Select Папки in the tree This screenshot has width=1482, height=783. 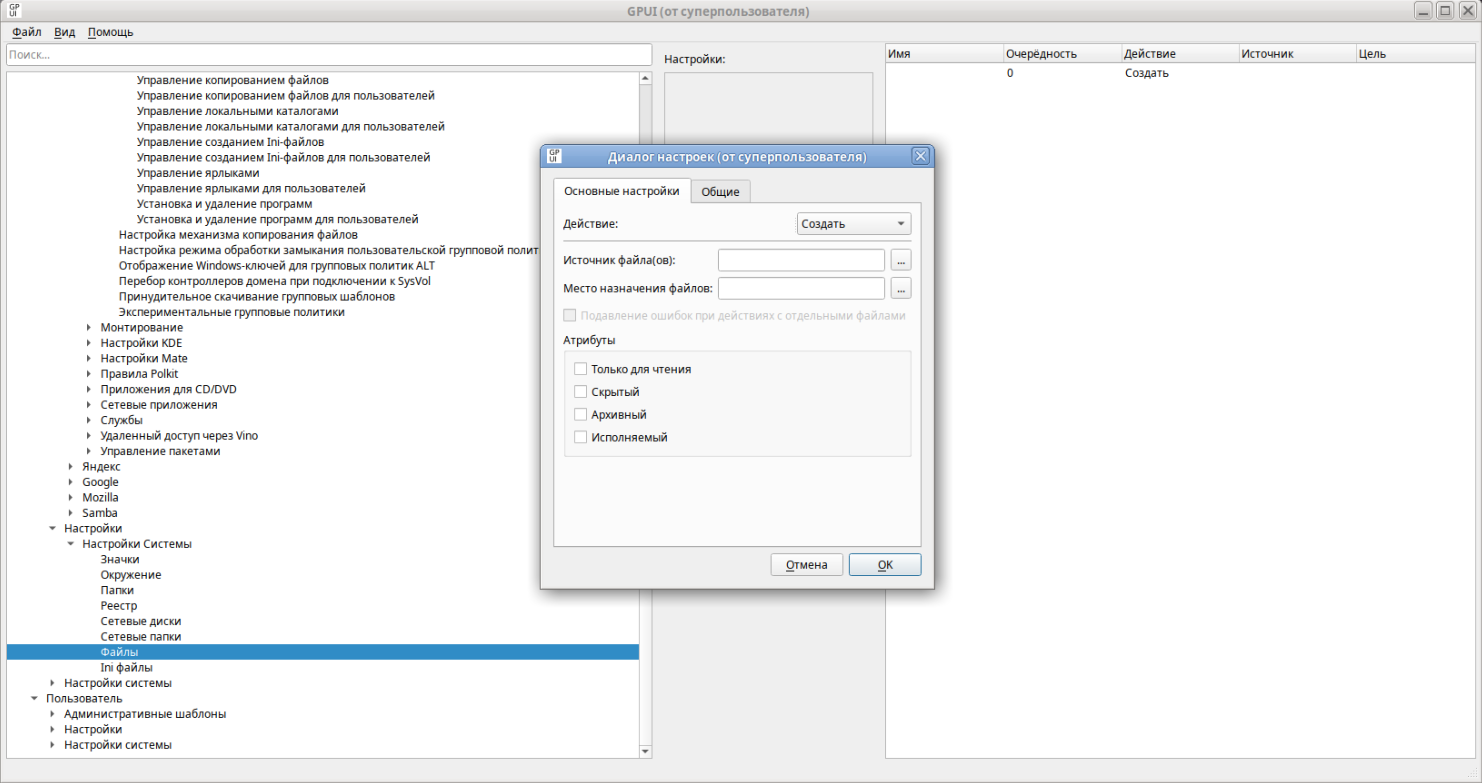[x=117, y=590]
